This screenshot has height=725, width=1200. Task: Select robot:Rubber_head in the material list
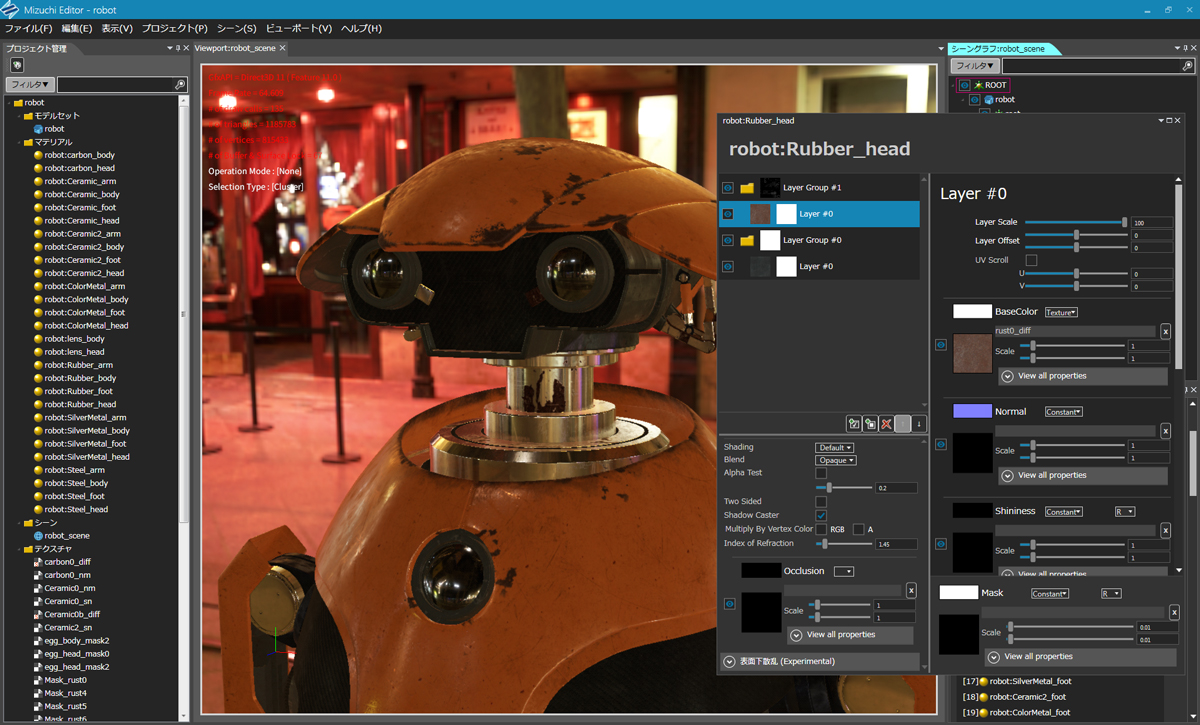tap(80, 404)
